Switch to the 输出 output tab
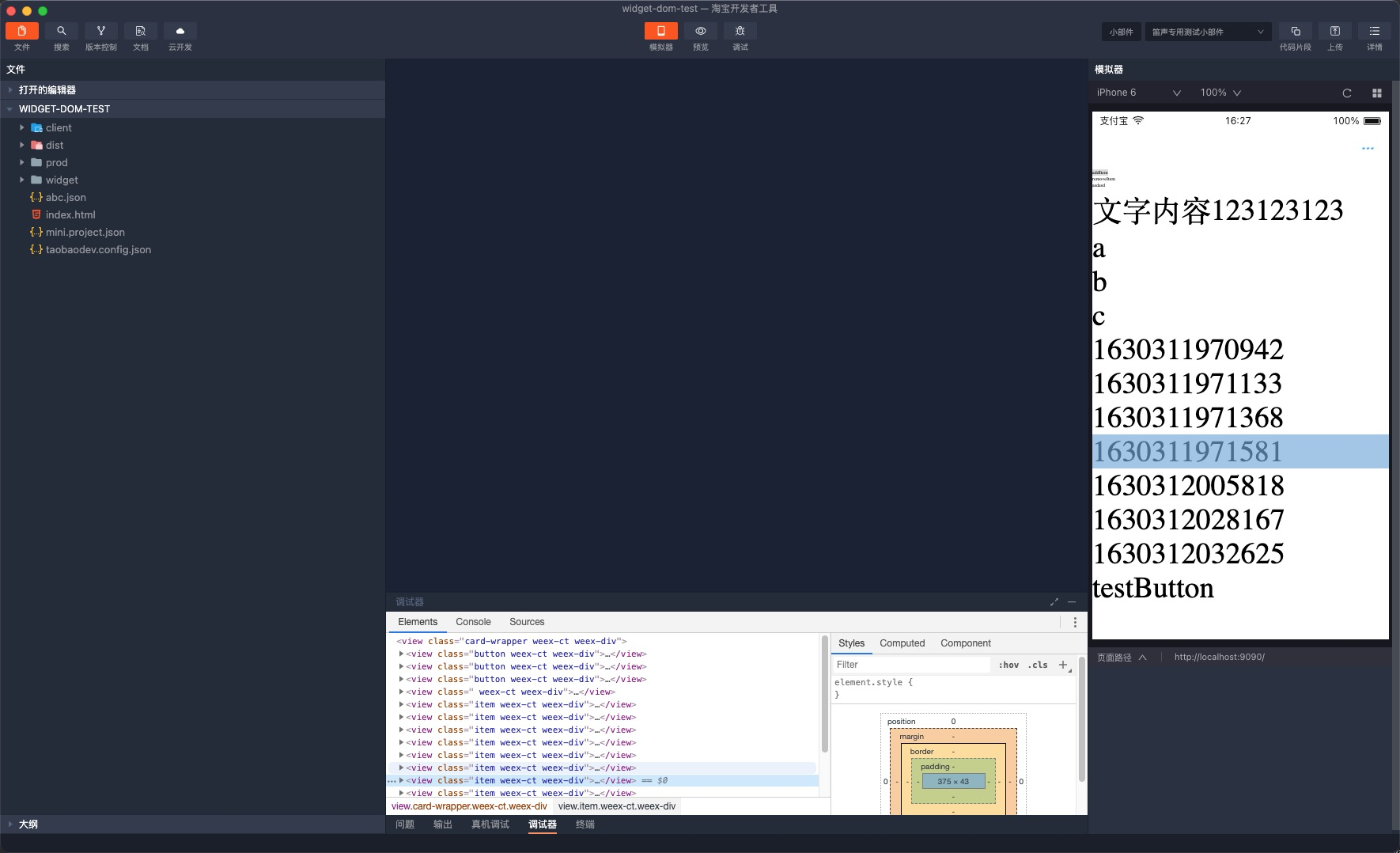 point(443,825)
